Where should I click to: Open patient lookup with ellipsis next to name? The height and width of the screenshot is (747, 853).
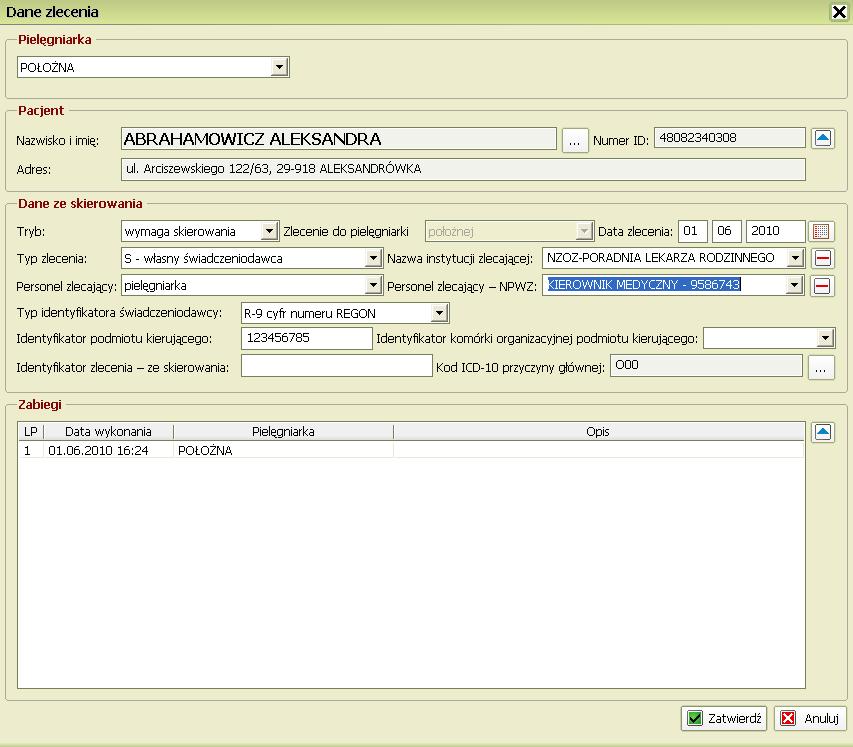(x=575, y=140)
